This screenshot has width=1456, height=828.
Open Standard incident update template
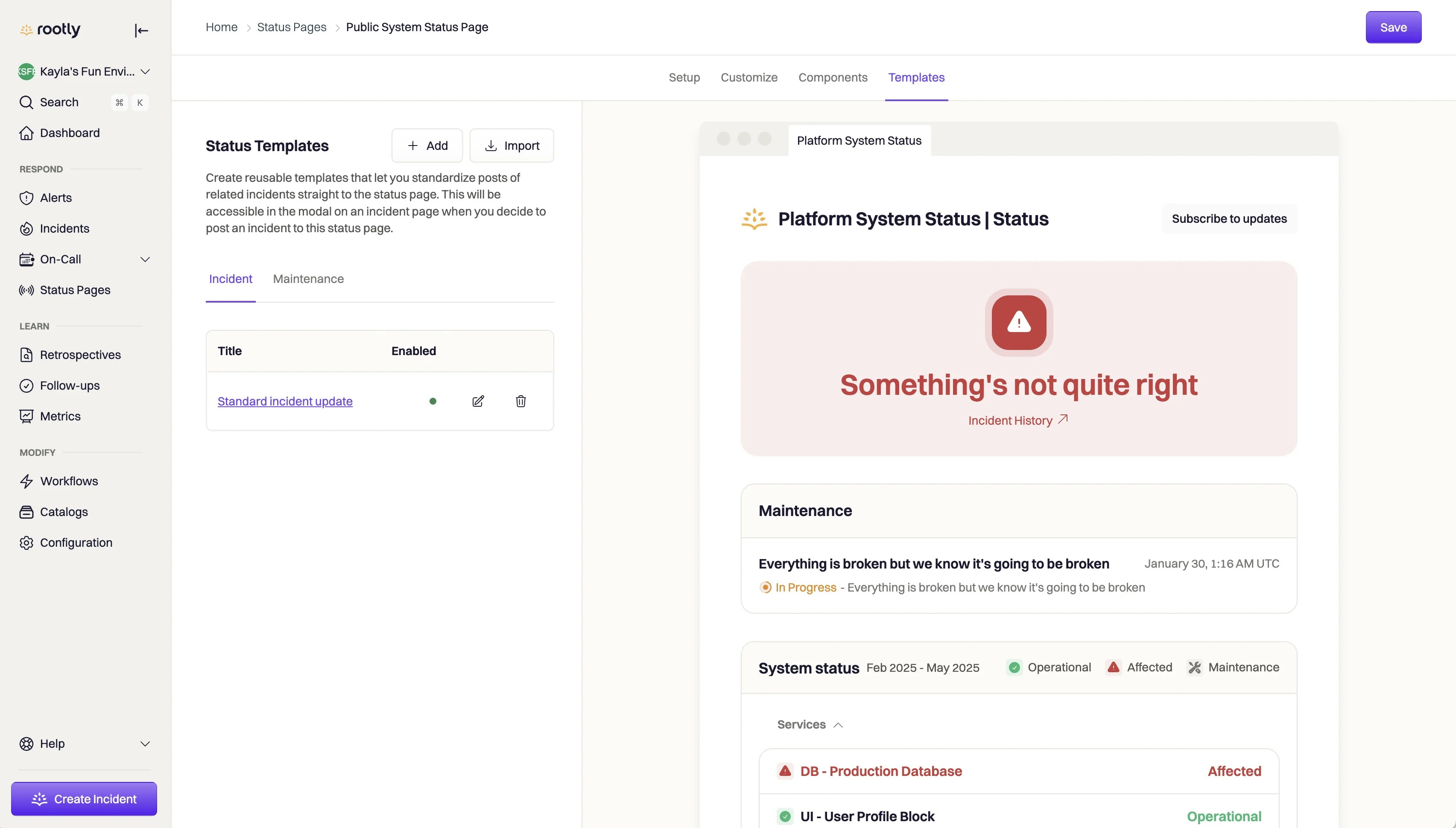coord(285,402)
